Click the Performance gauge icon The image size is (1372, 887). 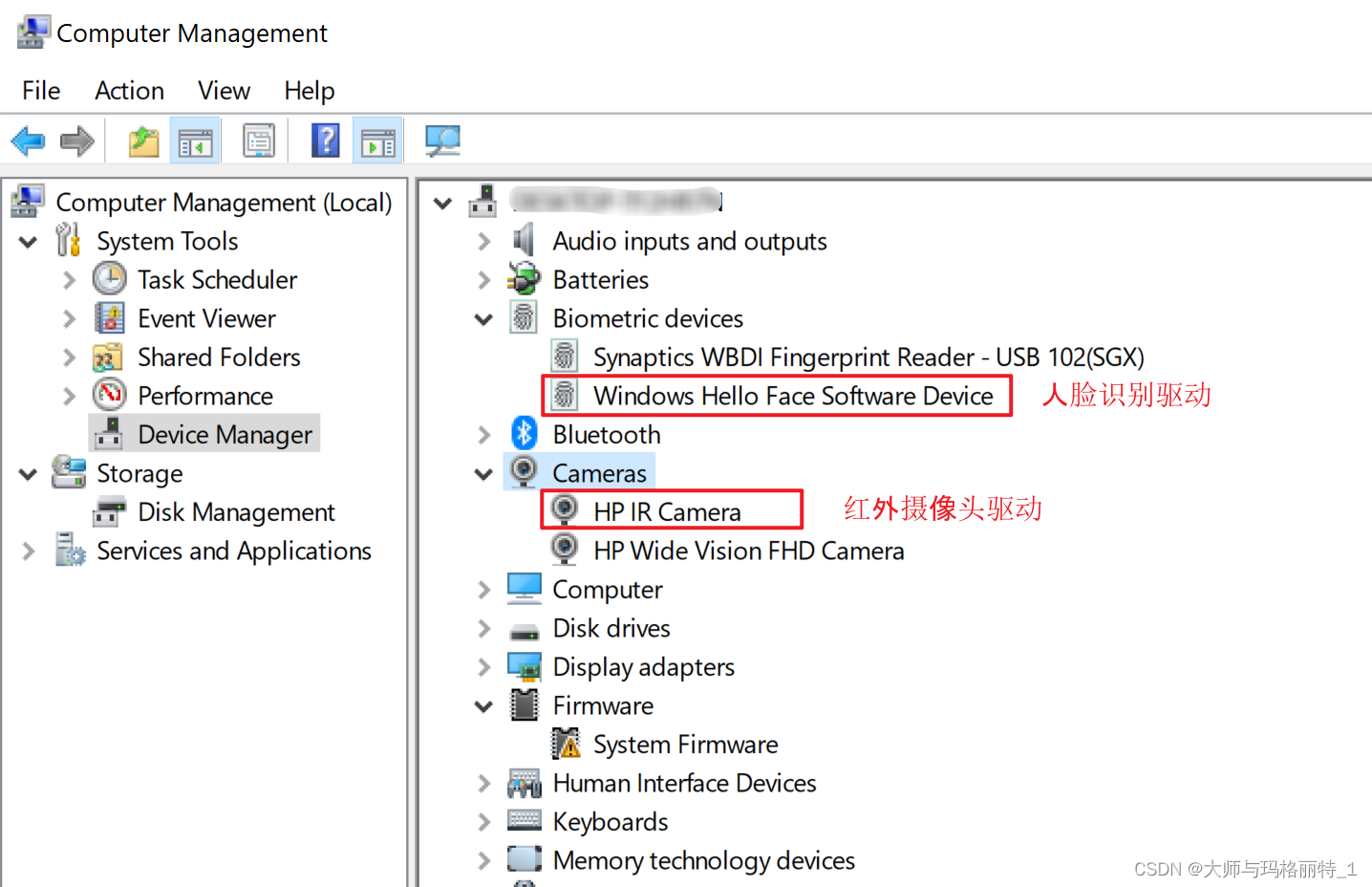(x=110, y=395)
